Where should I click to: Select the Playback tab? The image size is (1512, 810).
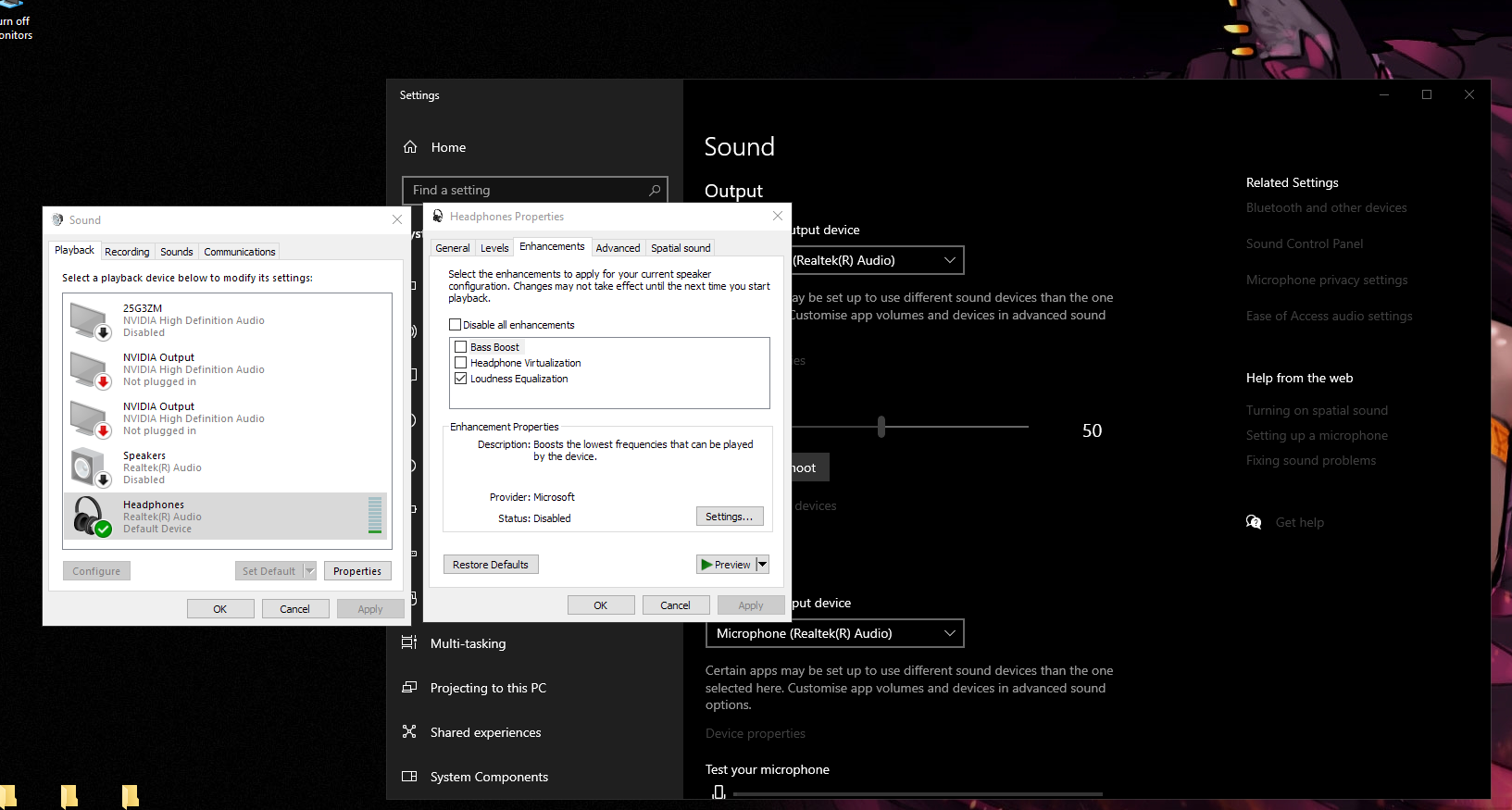74,250
